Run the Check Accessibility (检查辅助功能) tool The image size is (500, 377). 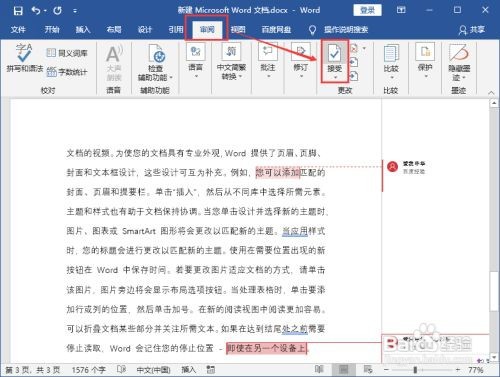pyautogui.click(x=156, y=53)
